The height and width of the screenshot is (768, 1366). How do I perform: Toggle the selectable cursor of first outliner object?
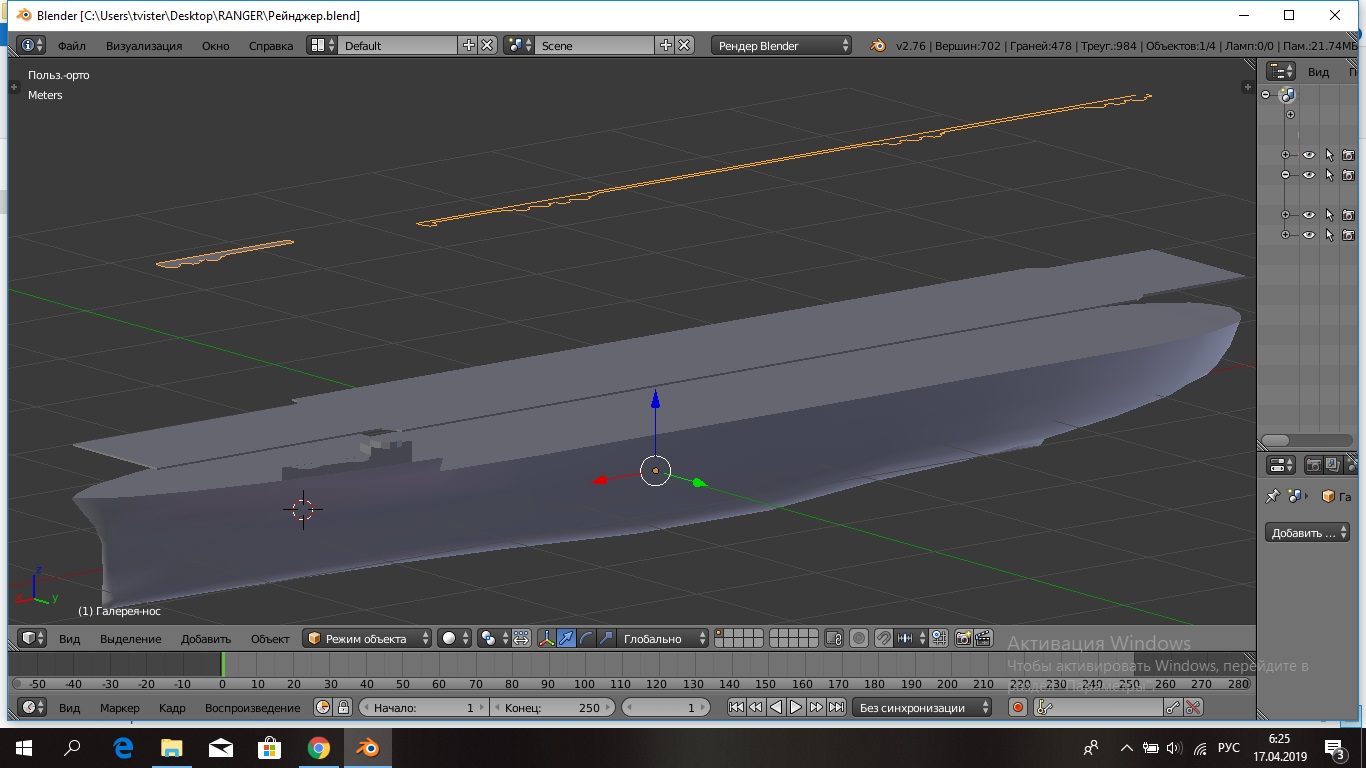1329,155
